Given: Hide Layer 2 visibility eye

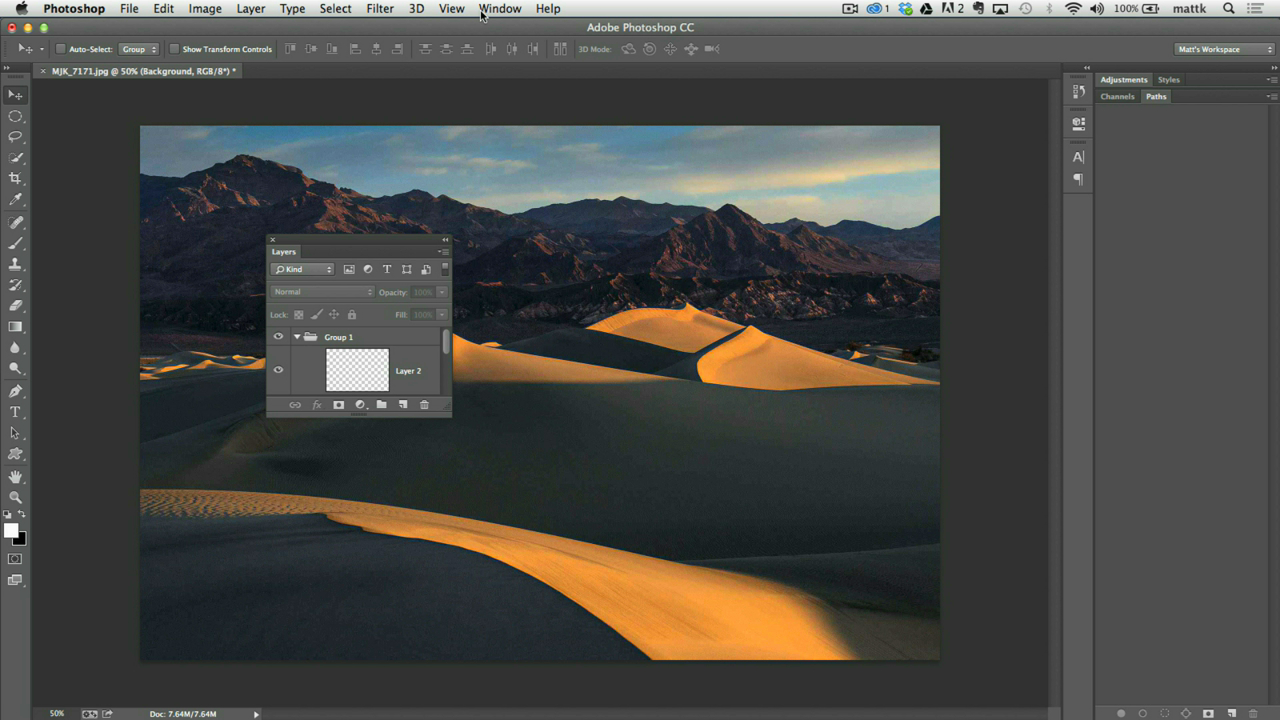Looking at the screenshot, I should coord(278,370).
